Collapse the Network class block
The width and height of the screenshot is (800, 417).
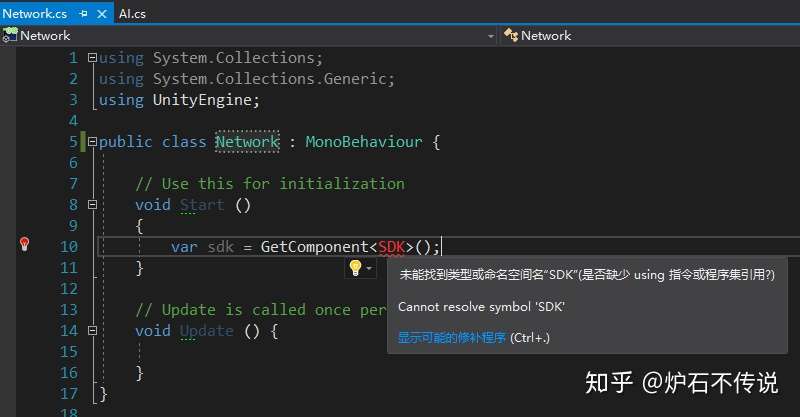pos(93,142)
